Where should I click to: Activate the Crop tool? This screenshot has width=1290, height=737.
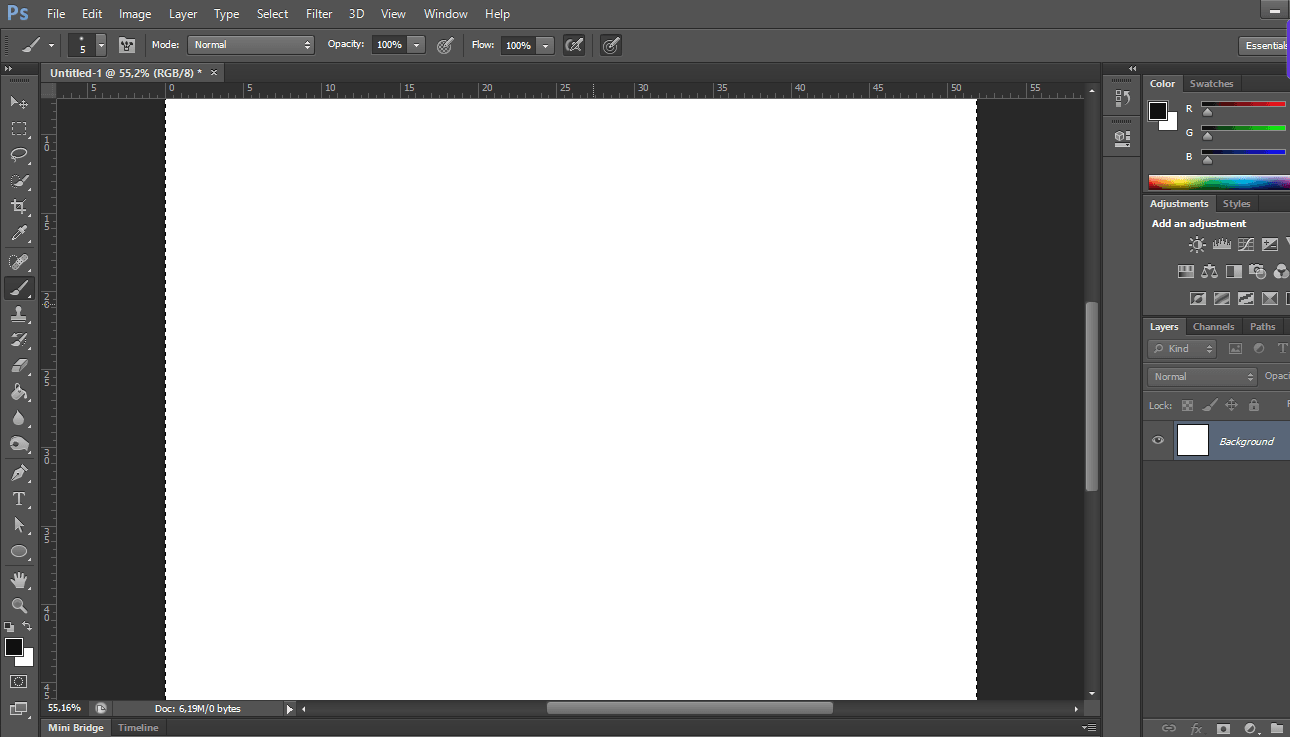click(19, 207)
